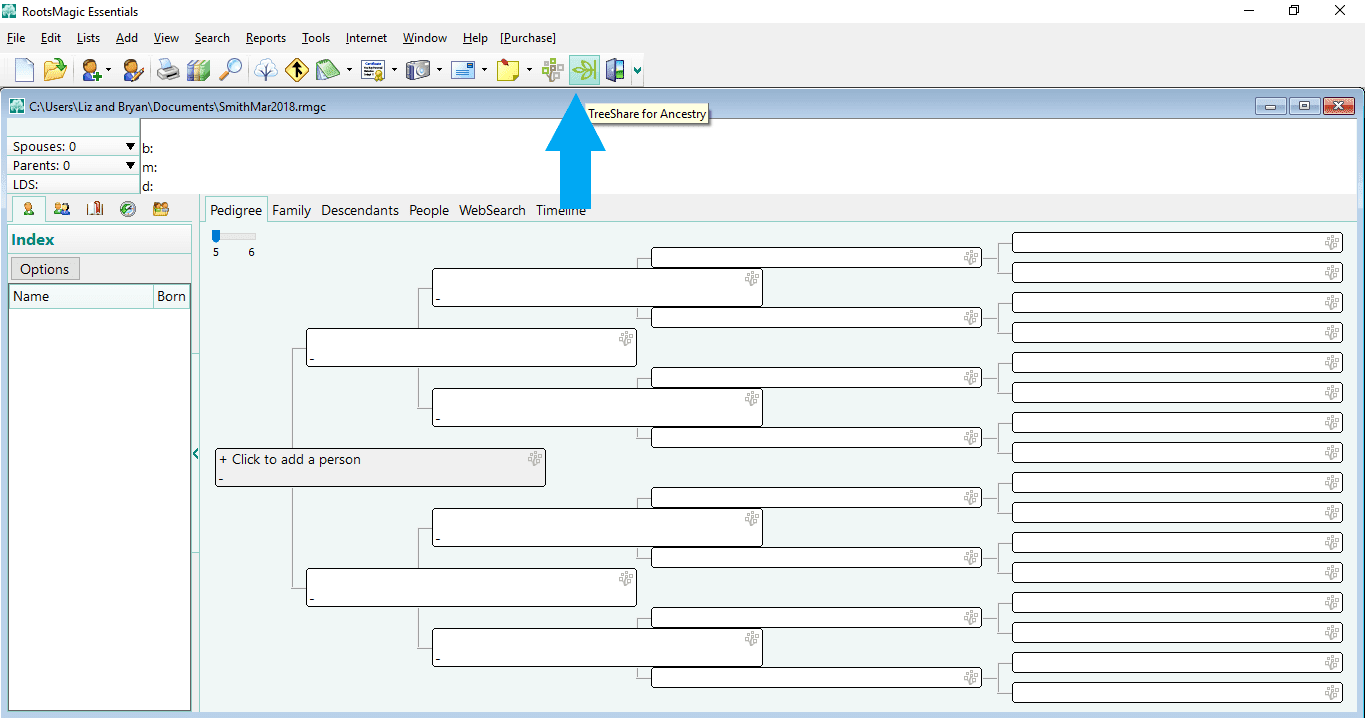Click the Purchase link
This screenshot has height=718, width=1366.
click(x=527, y=38)
